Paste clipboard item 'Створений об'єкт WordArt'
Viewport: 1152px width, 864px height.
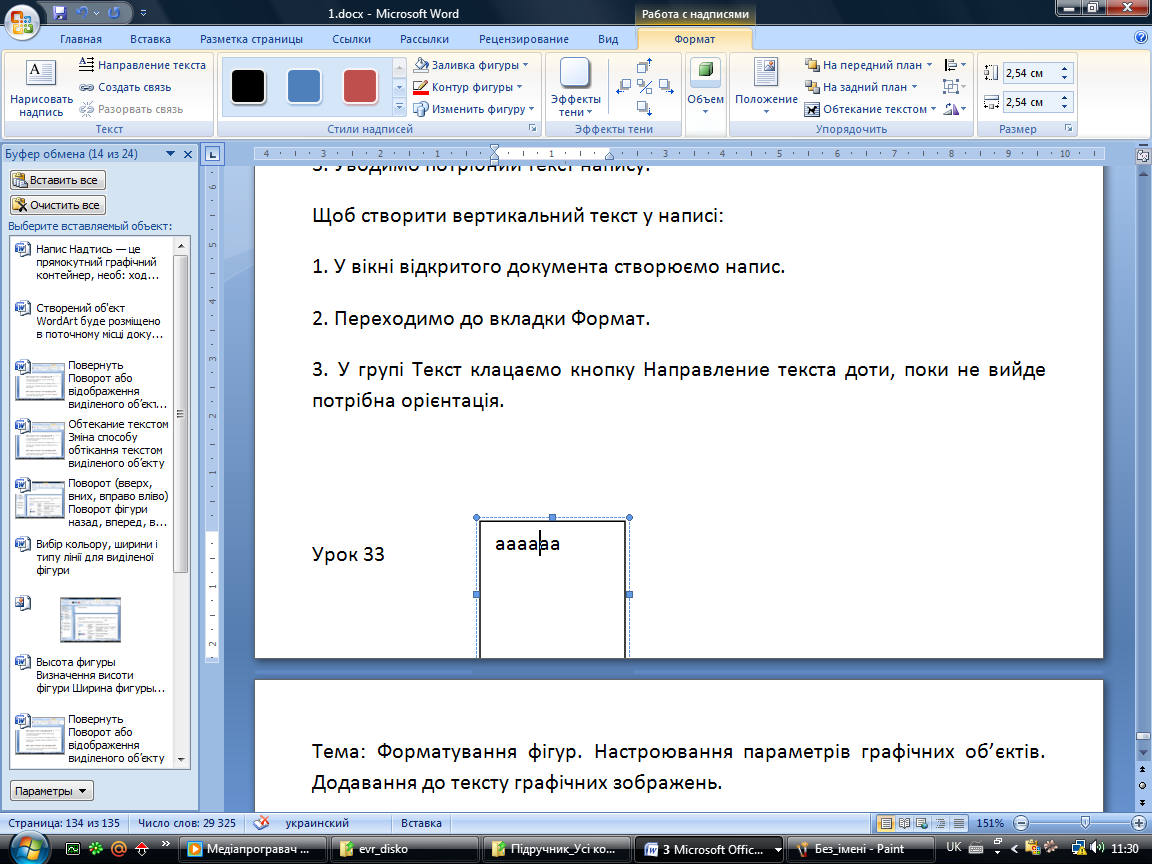[92, 321]
